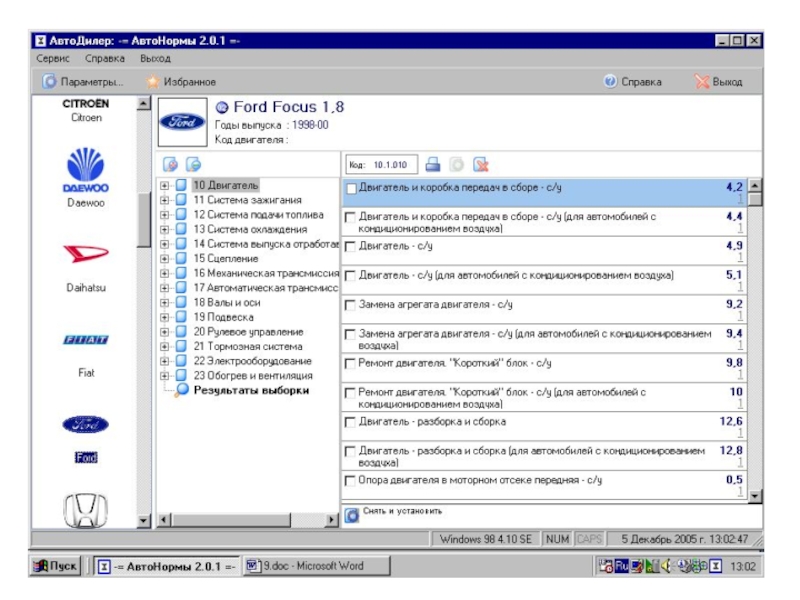Select 14 Система выпуска tree item
800x600 pixels.
coord(265,244)
